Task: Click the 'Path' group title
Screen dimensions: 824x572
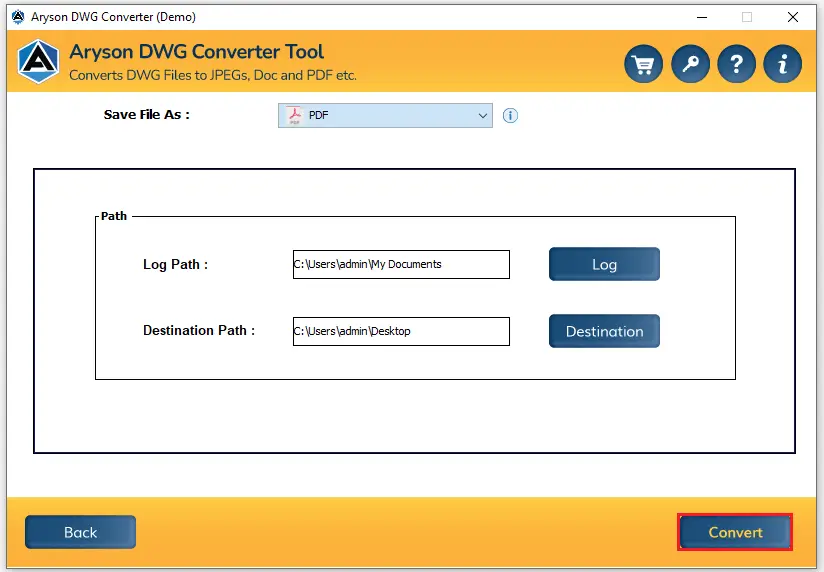Action: click(x=114, y=216)
